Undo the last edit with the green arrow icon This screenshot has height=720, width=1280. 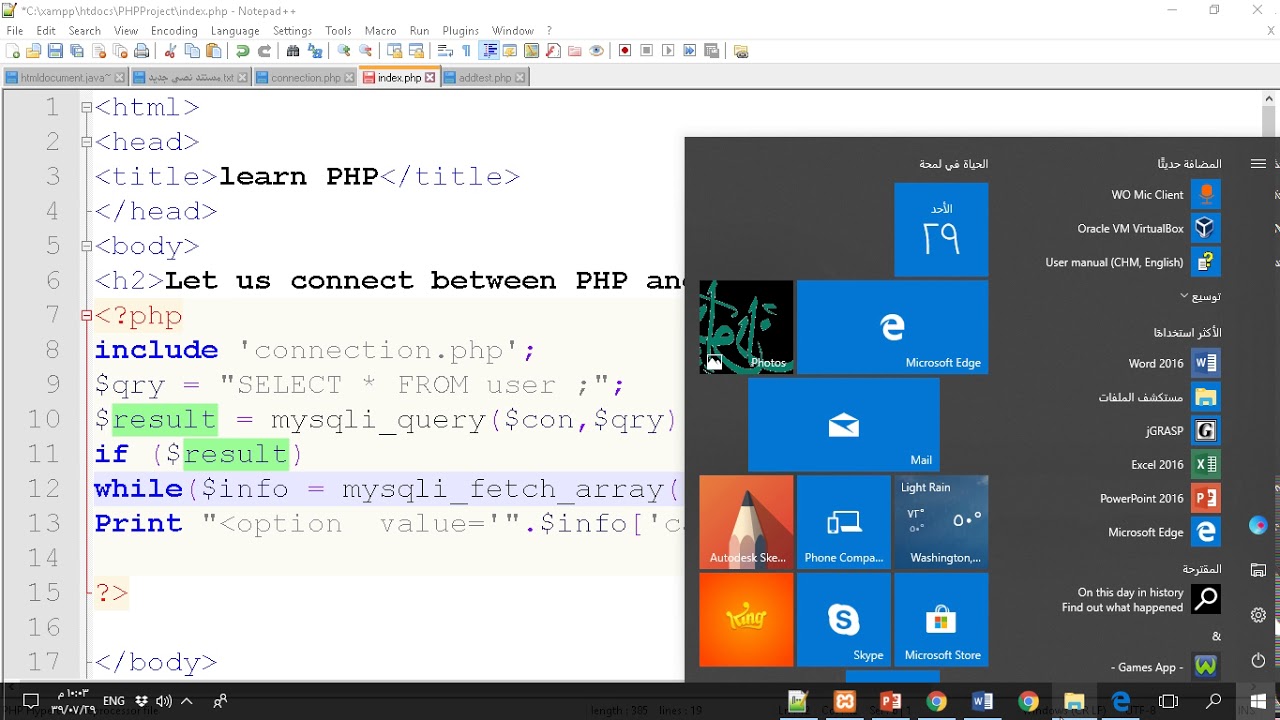click(242, 51)
